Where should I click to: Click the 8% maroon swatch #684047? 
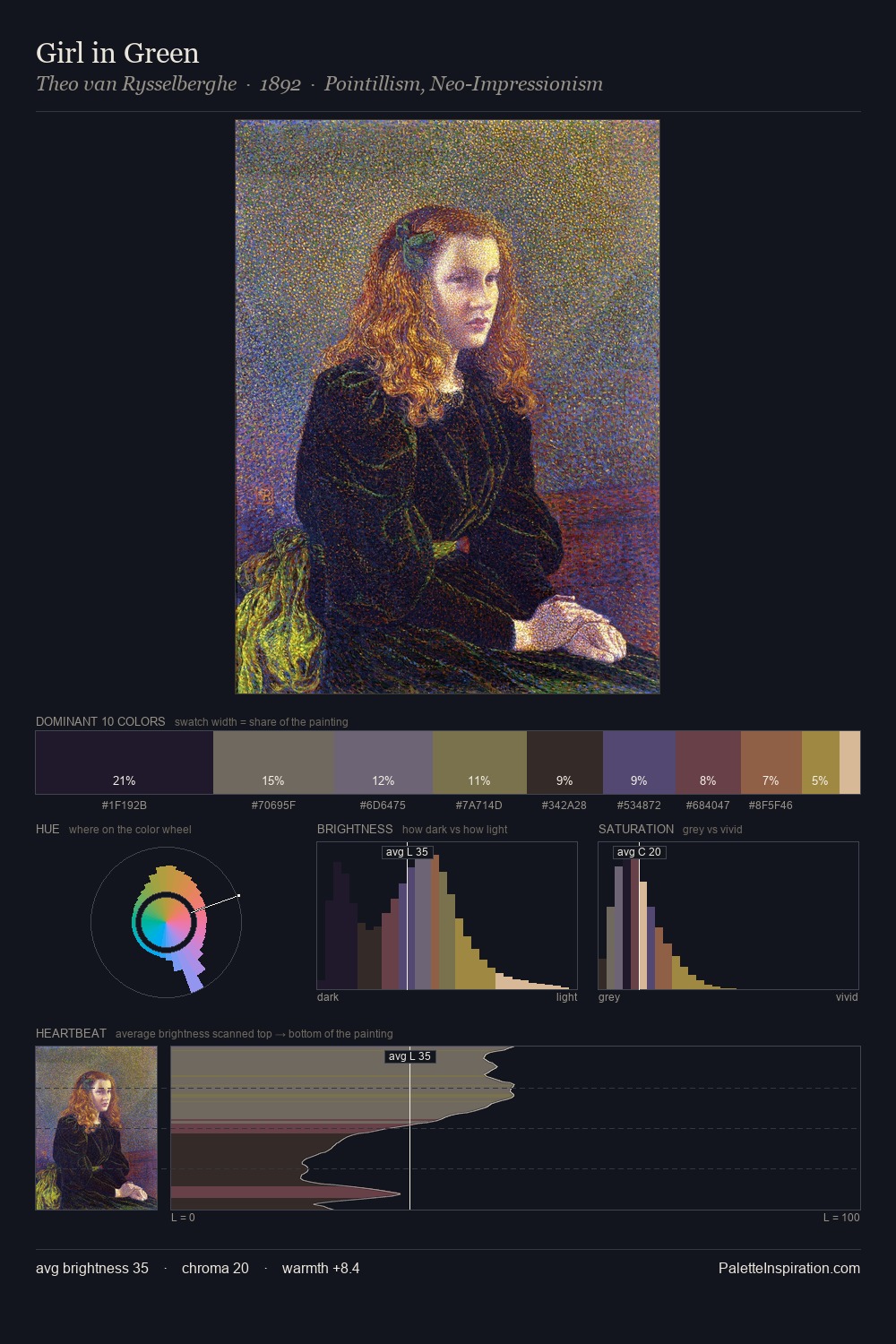(x=708, y=762)
